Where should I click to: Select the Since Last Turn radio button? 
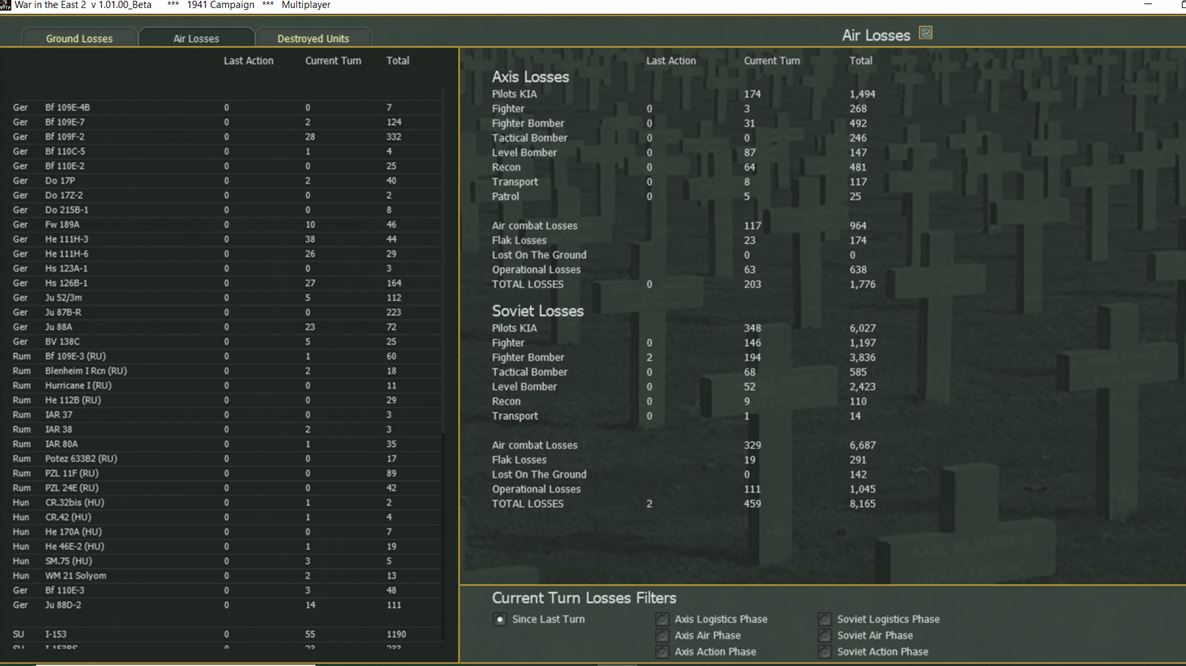pyautogui.click(x=500, y=619)
